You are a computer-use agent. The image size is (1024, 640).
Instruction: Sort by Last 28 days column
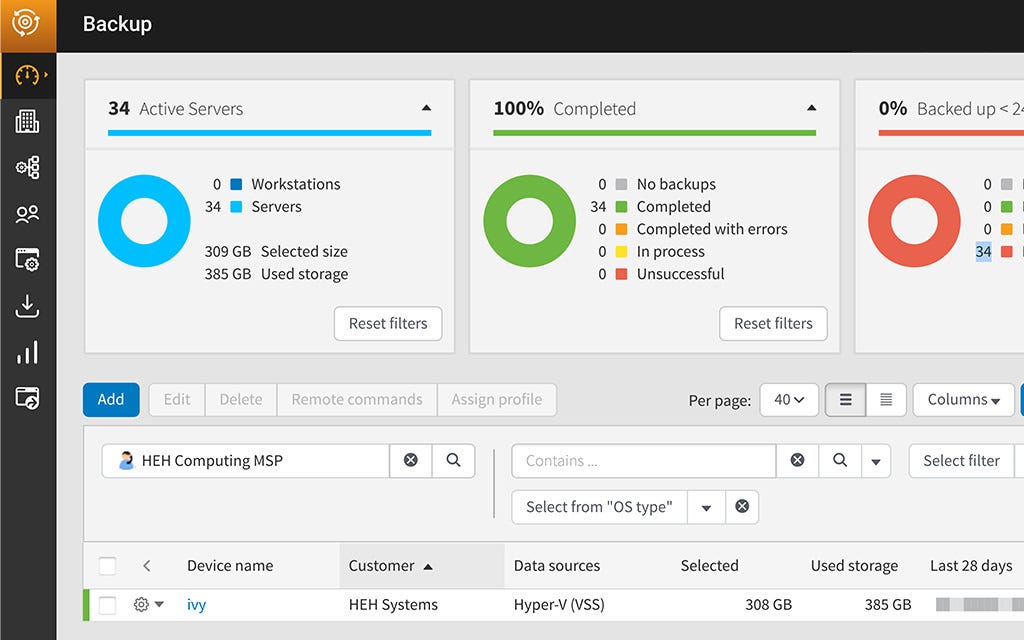tap(971, 566)
